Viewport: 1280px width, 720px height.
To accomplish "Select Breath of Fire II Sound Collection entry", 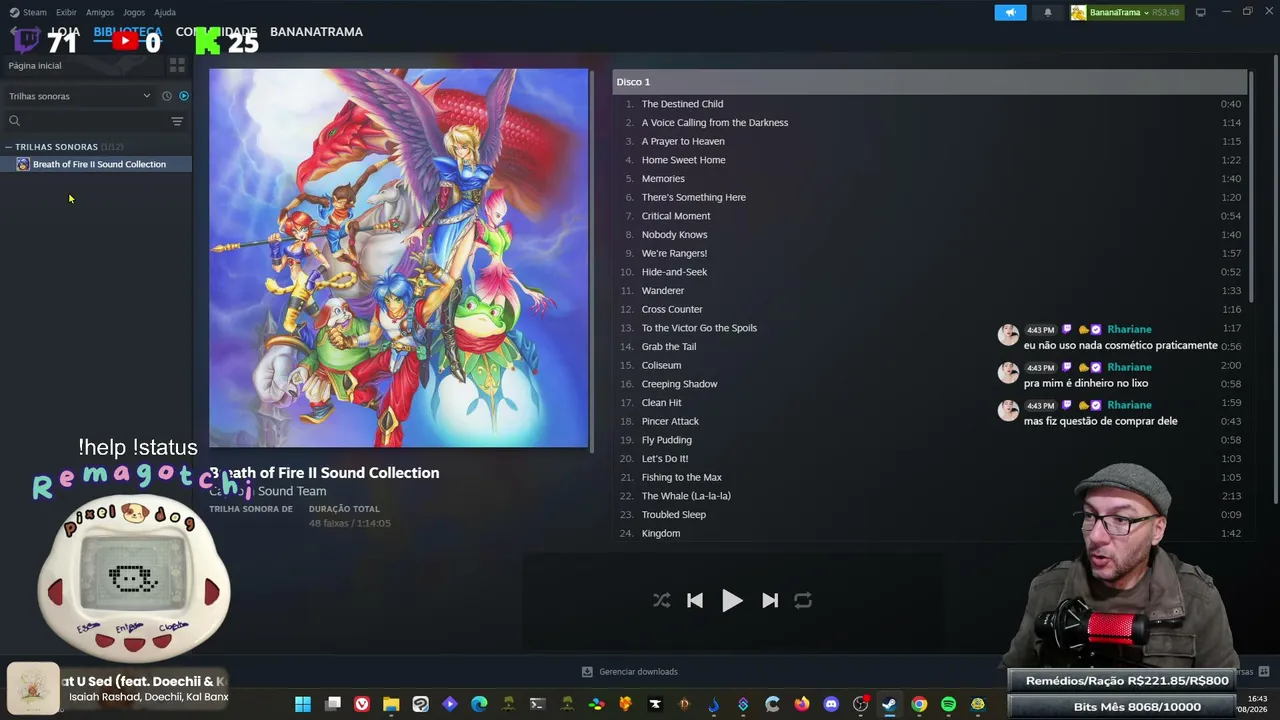I will pyautogui.click(x=97, y=164).
